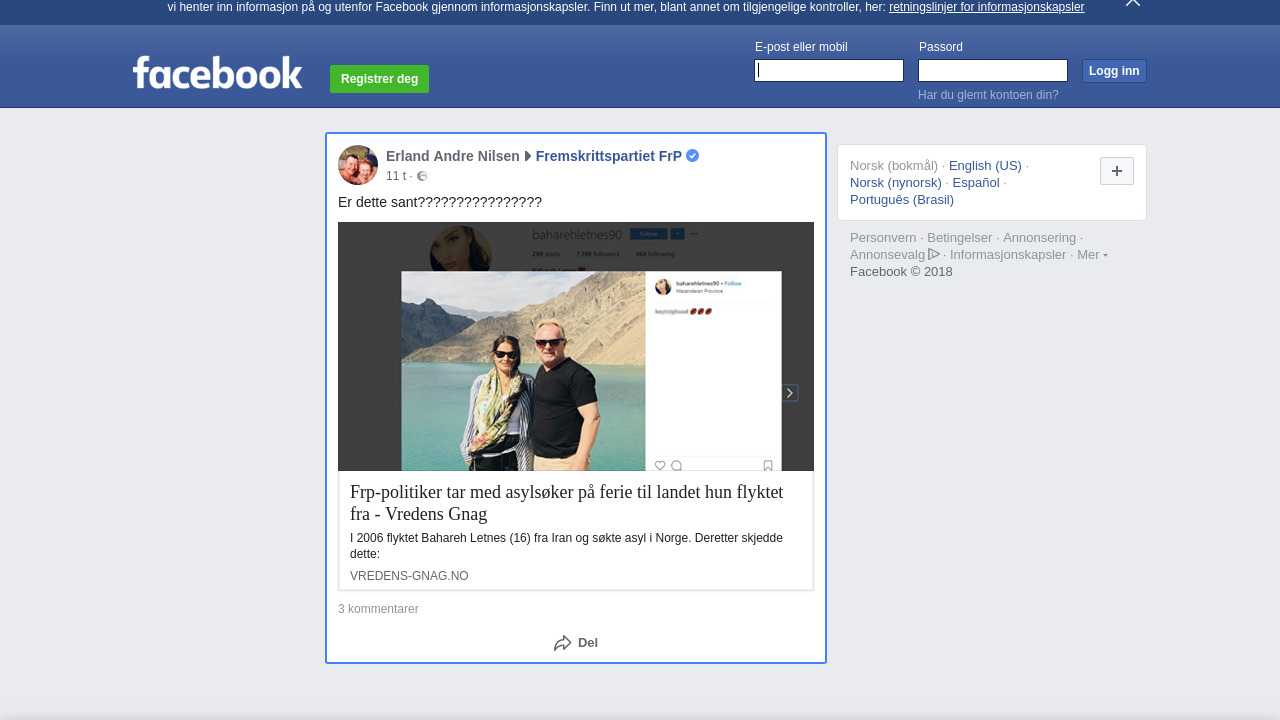Switch language to Norsk (nynorsk)
This screenshot has height=720, width=1280.
(896, 183)
